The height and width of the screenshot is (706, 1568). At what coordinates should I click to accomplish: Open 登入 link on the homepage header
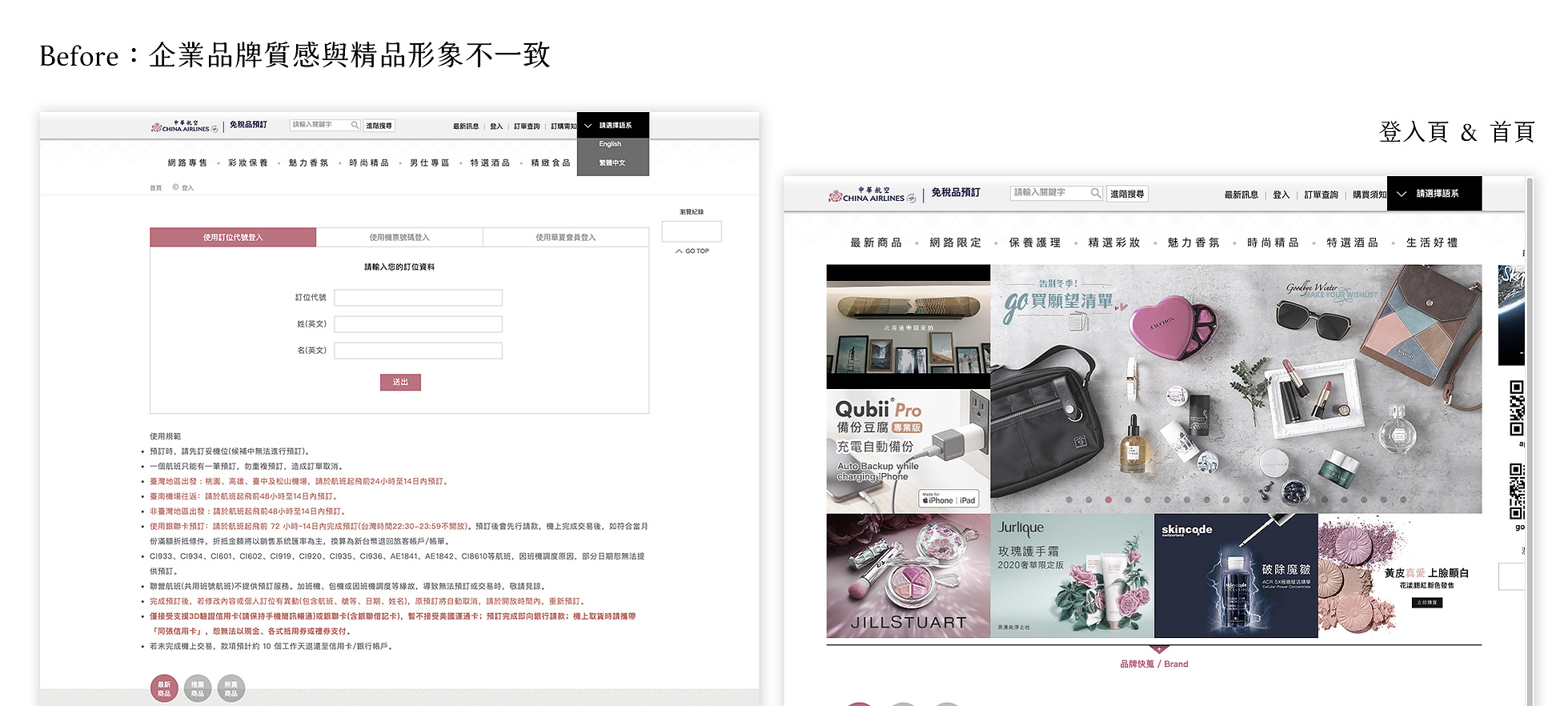(x=1281, y=195)
